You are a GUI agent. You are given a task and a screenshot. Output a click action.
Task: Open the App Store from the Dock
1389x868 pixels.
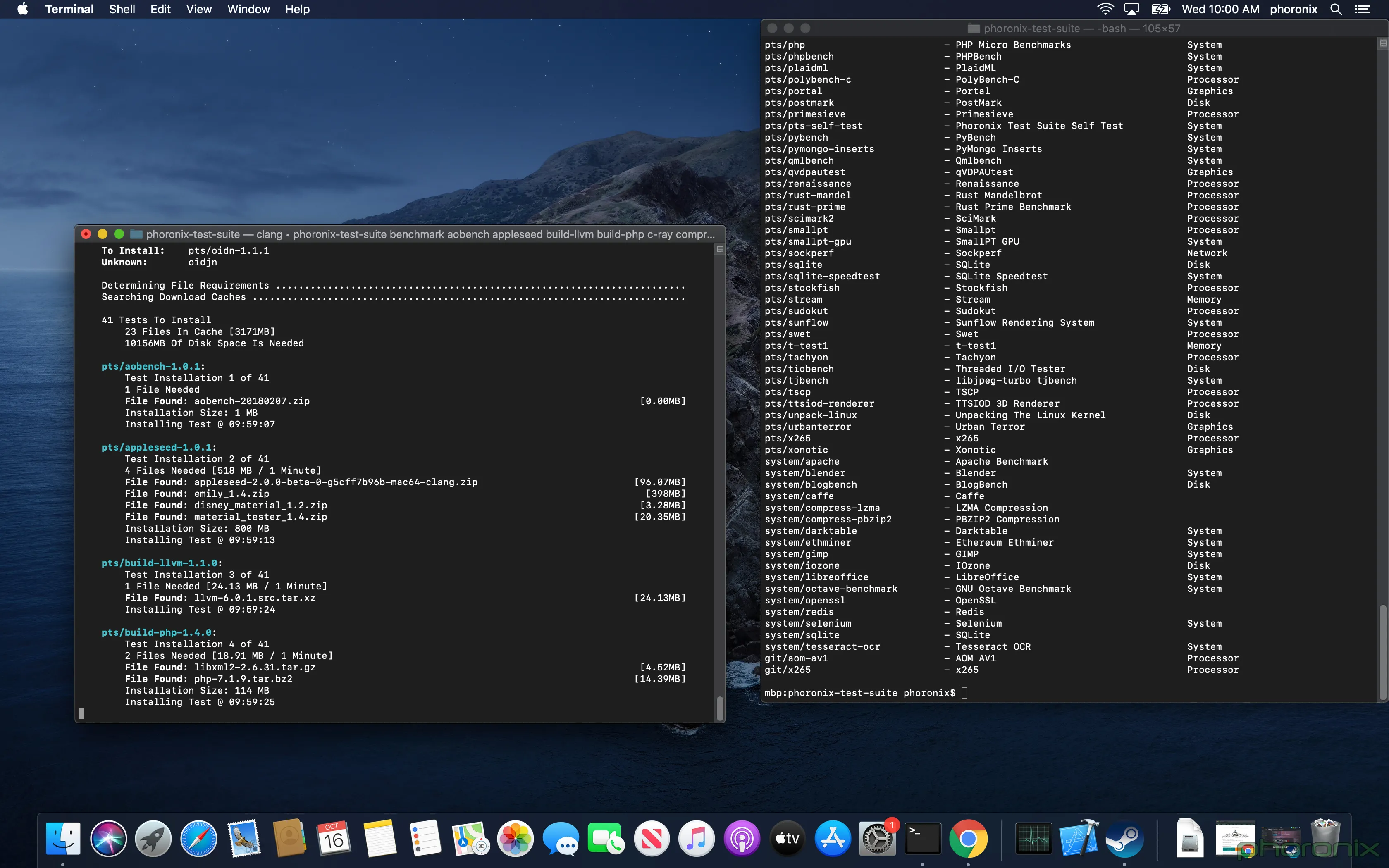pos(833,838)
